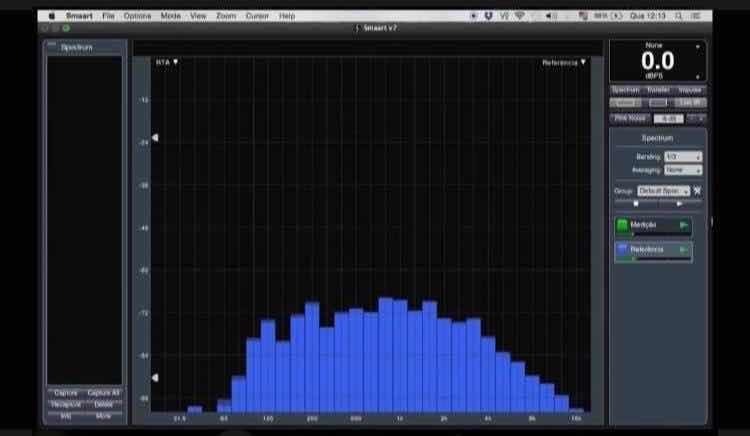The image size is (750, 436).
Task: Click the 125 frequency axis label
Action: (268, 419)
